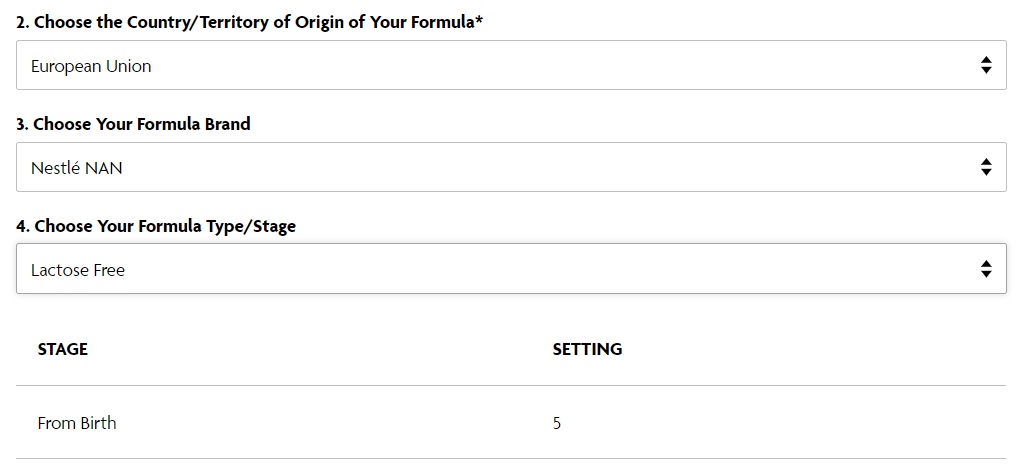Click the SETTING column header

[x=587, y=349]
